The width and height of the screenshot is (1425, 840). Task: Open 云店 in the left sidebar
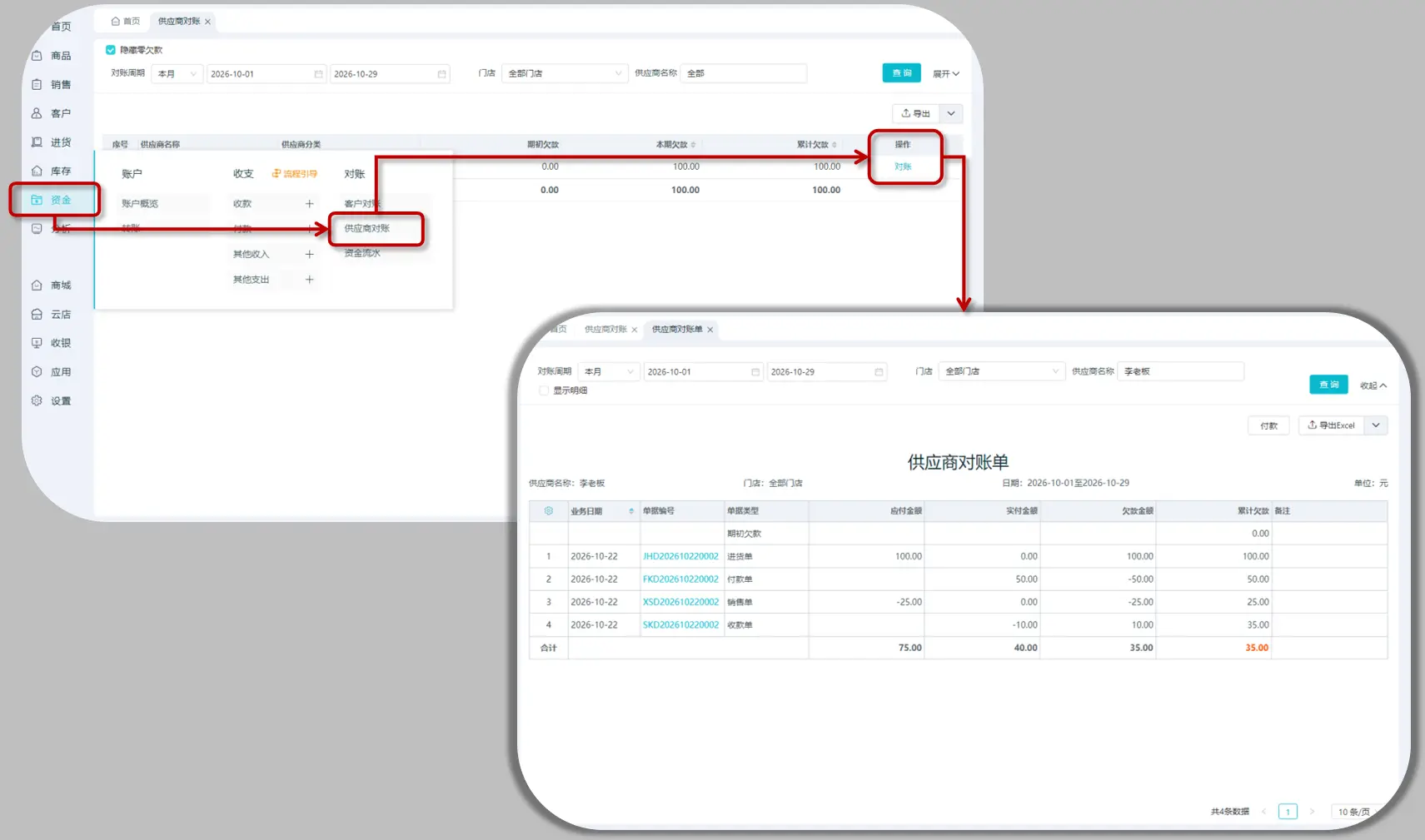(x=52, y=315)
